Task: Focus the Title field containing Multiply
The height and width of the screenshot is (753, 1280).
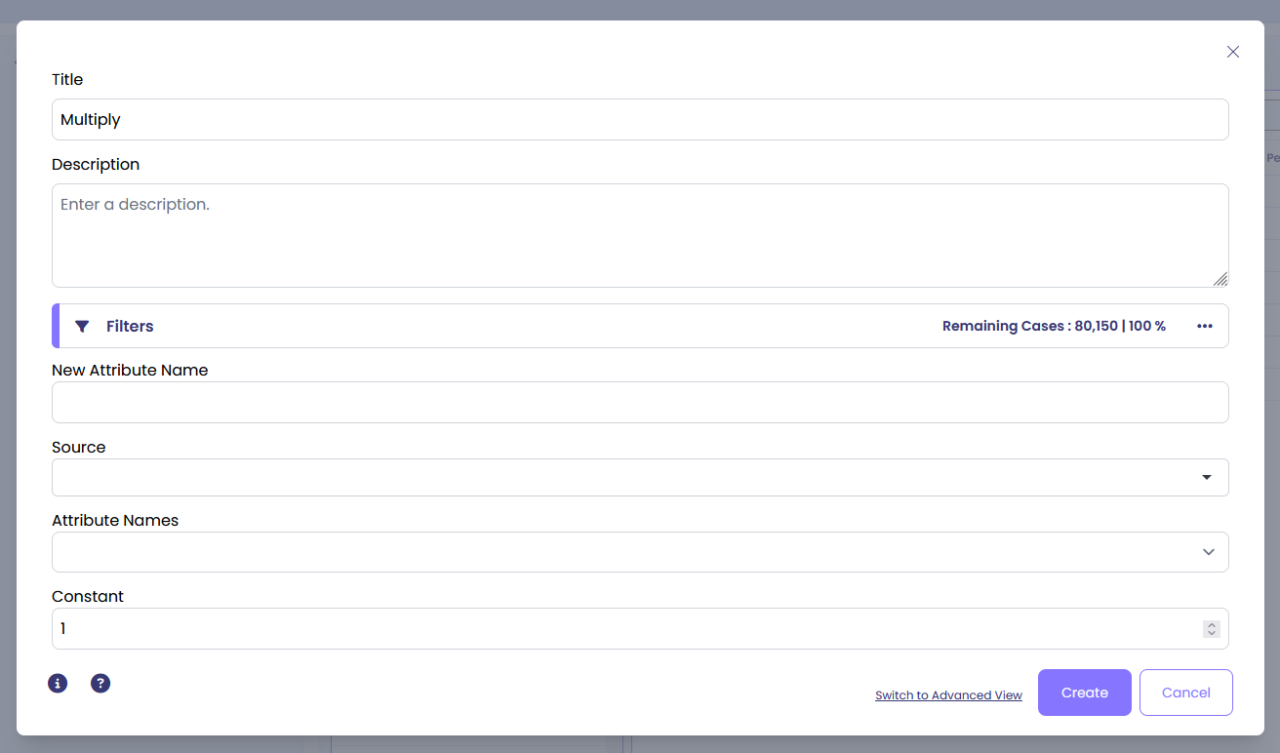Action: (x=640, y=120)
